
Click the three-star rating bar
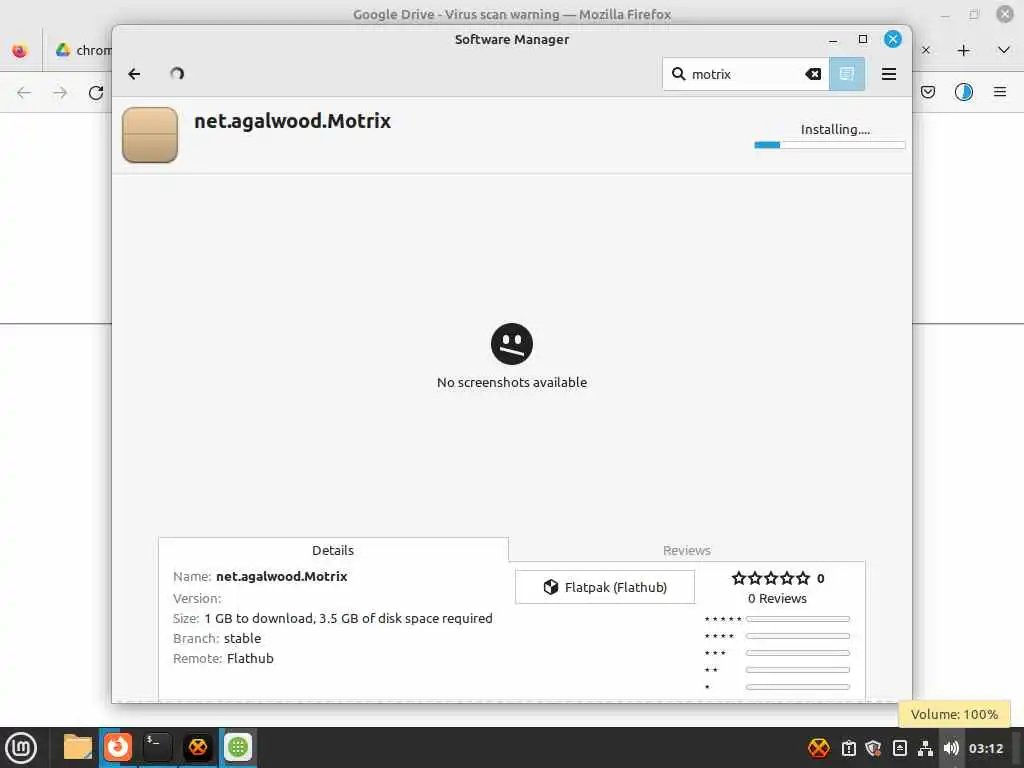click(x=797, y=653)
